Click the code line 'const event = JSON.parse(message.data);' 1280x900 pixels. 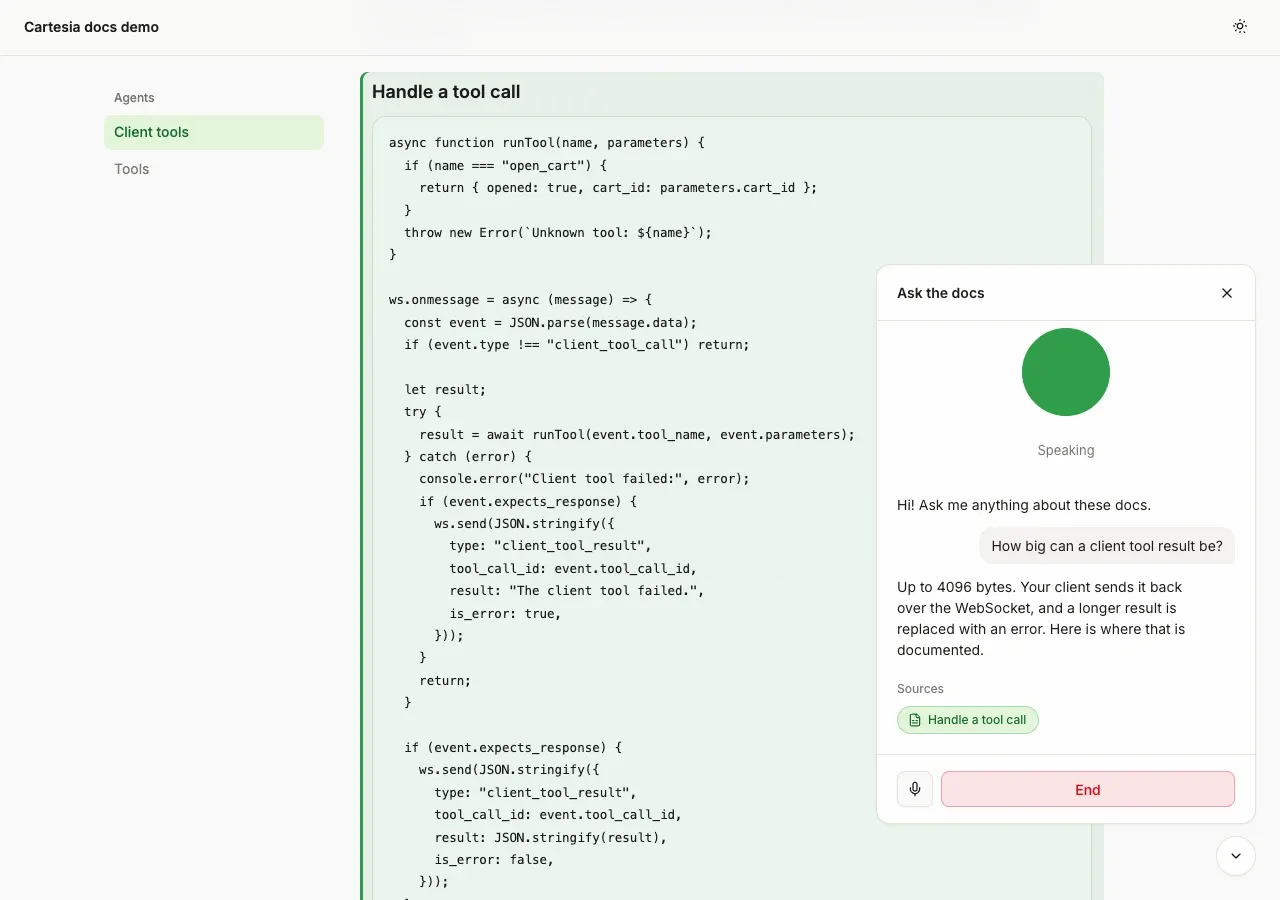click(x=551, y=322)
